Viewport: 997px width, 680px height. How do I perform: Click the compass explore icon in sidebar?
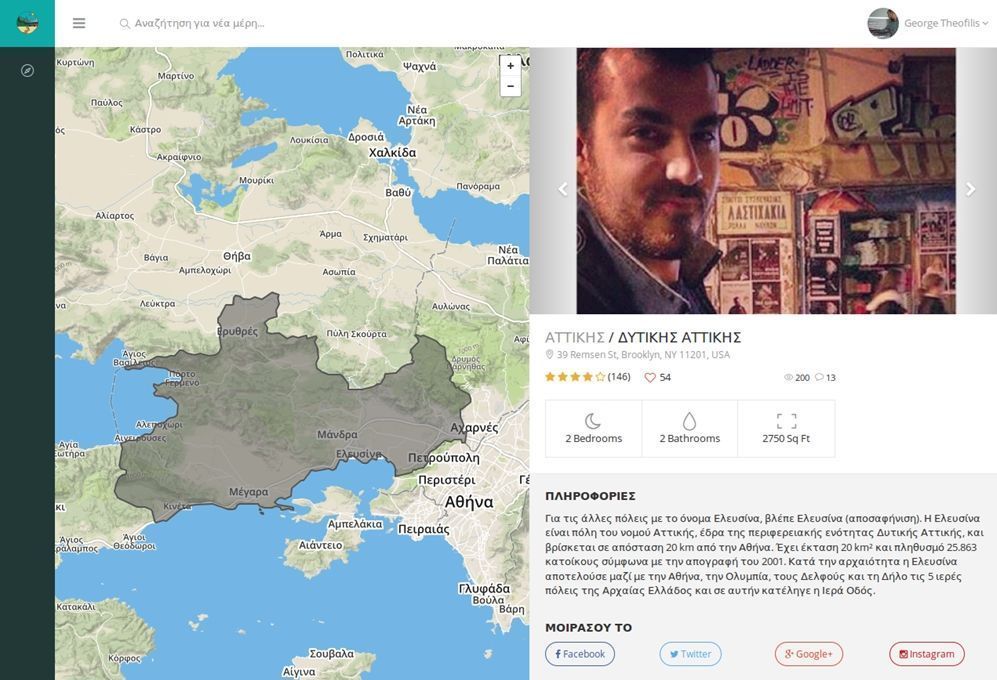pos(28,71)
